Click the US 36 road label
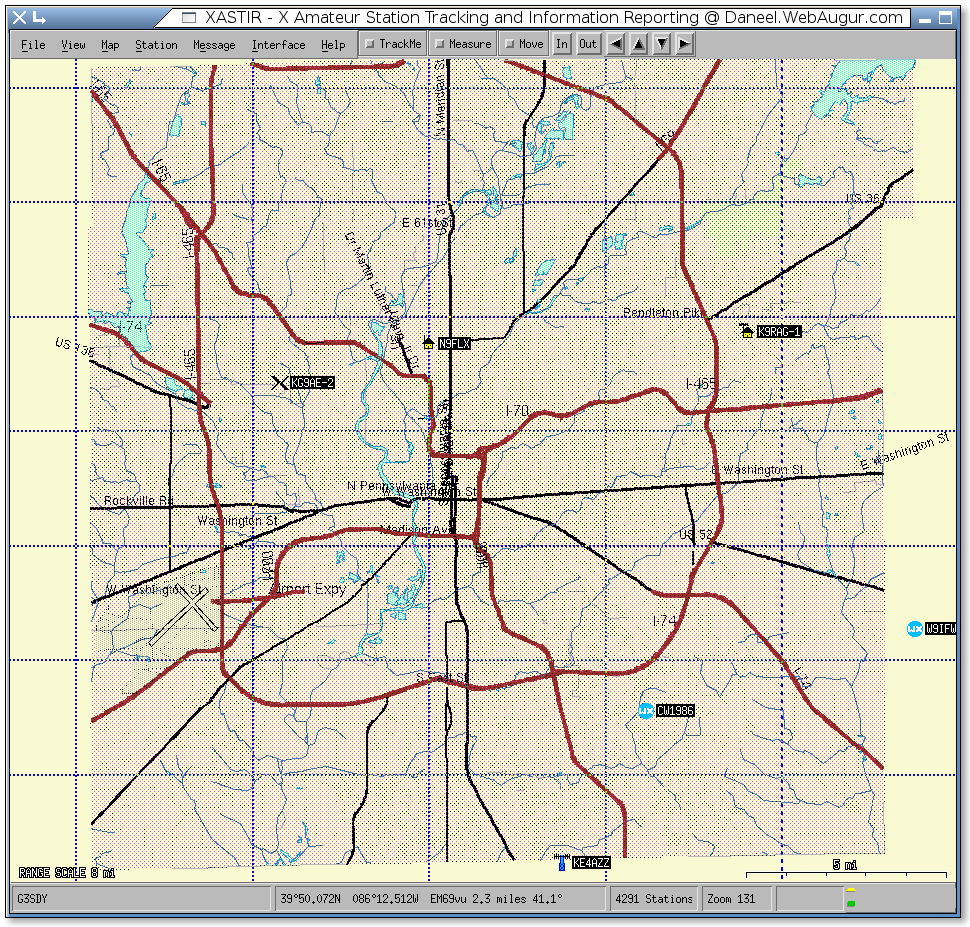Image resolution: width=970 pixels, height=927 pixels. click(x=862, y=198)
